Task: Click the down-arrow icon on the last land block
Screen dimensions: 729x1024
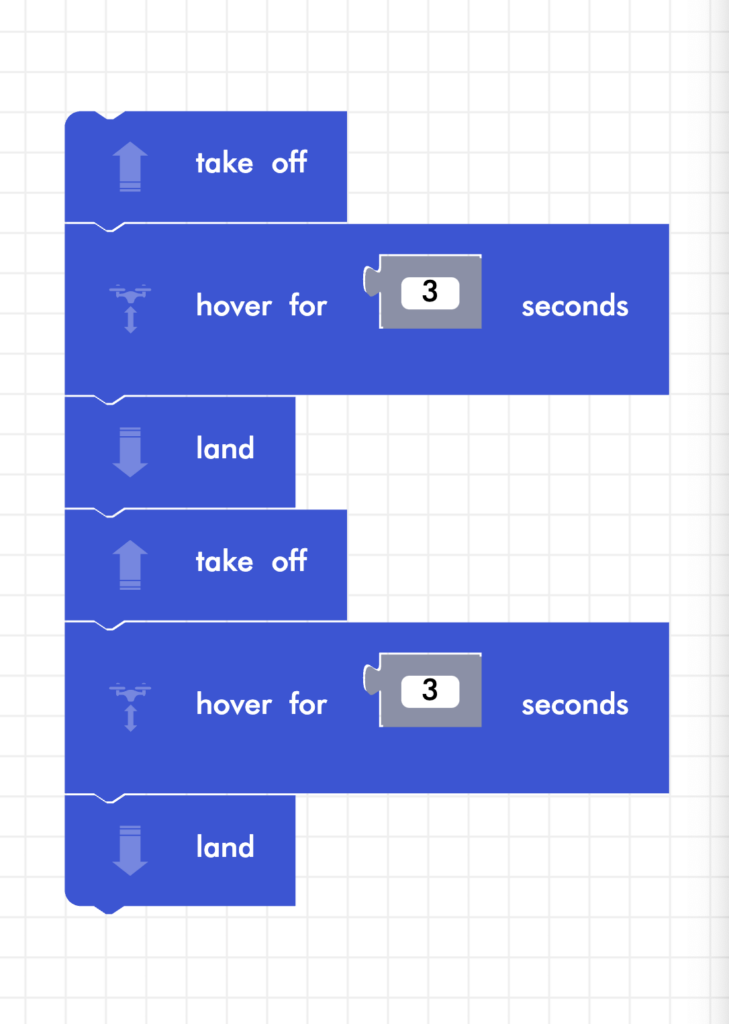Action: pyautogui.click(x=131, y=851)
